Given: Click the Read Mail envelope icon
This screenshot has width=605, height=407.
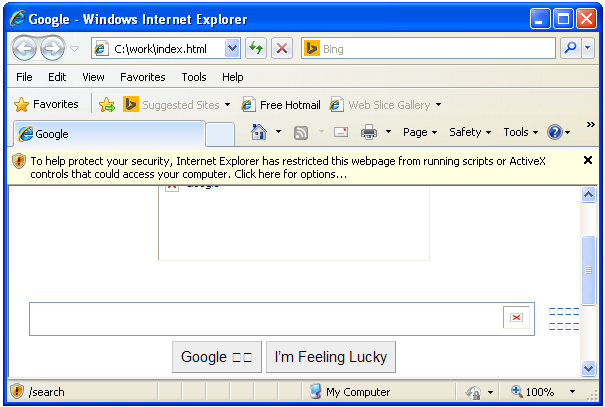Looking at the screenshot, I should [x=341, y=132].
